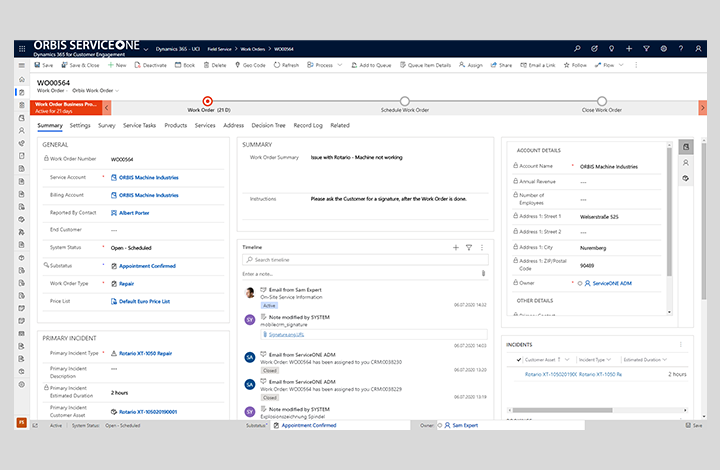Click the Enter a note field

click(x=360, y=274)
